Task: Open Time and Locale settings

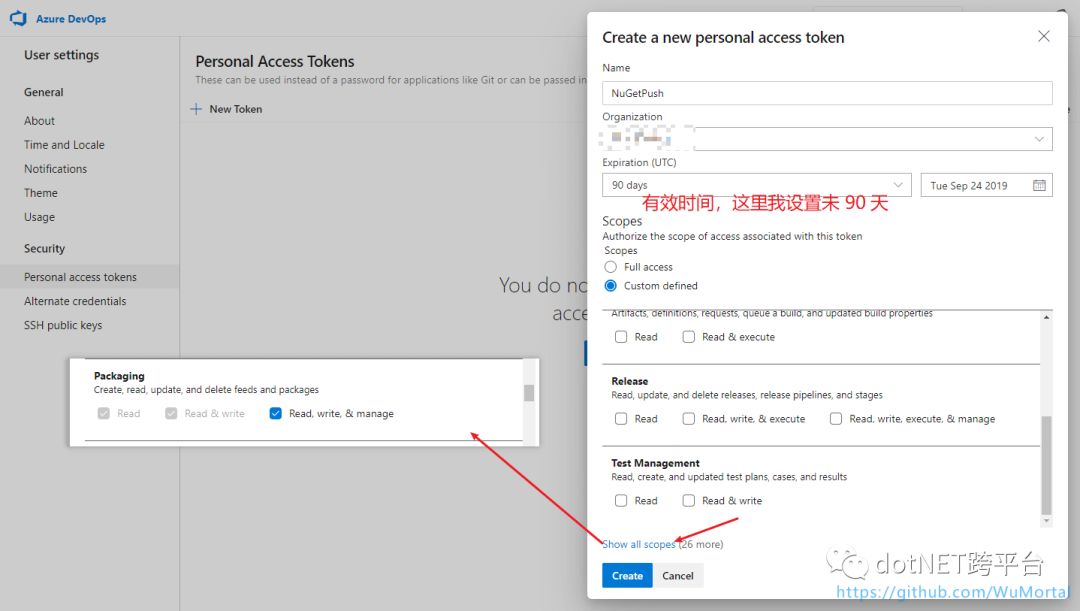Action: click(64, 145)
